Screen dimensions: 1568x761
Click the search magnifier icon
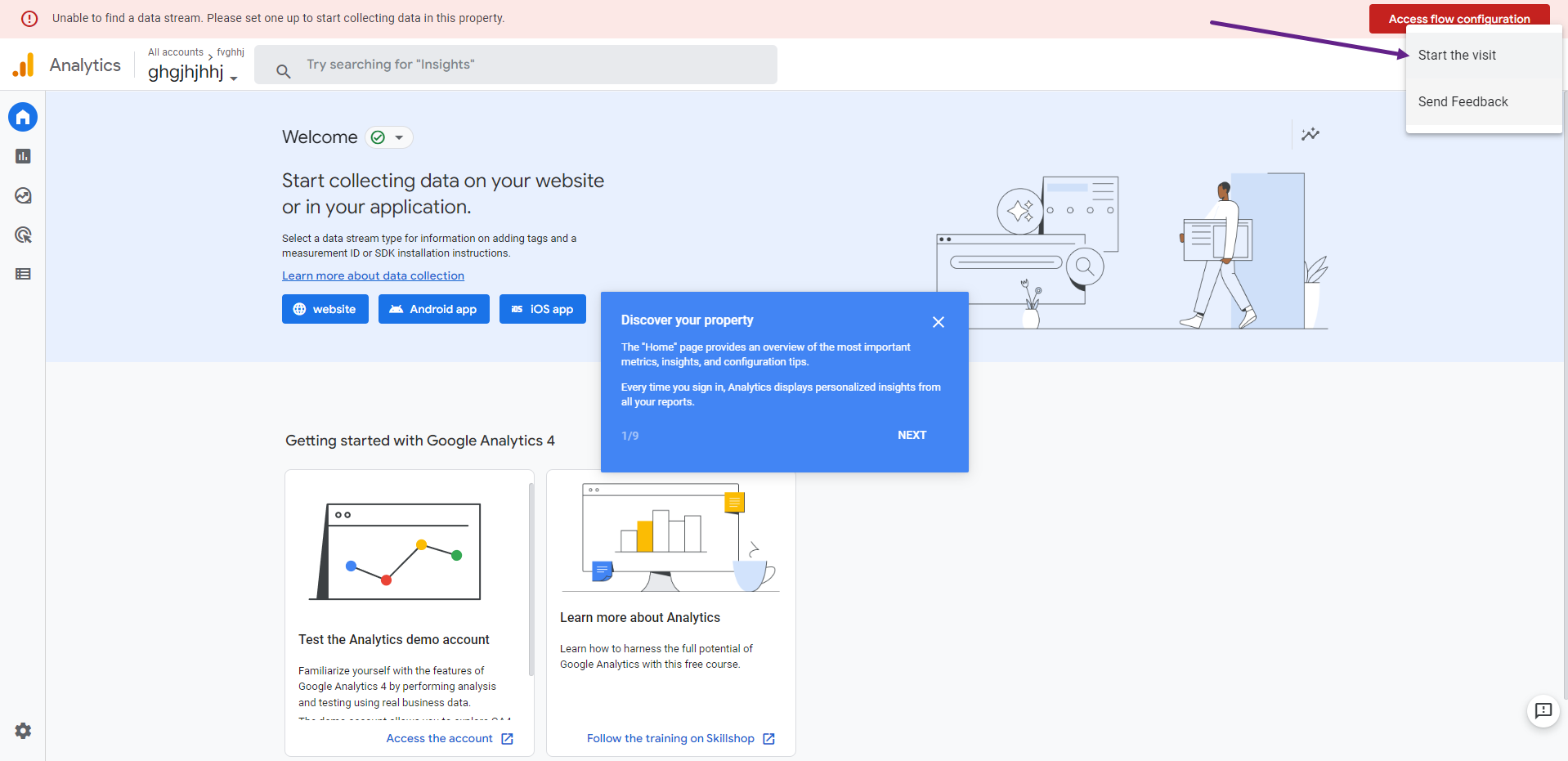click(284, 71)
